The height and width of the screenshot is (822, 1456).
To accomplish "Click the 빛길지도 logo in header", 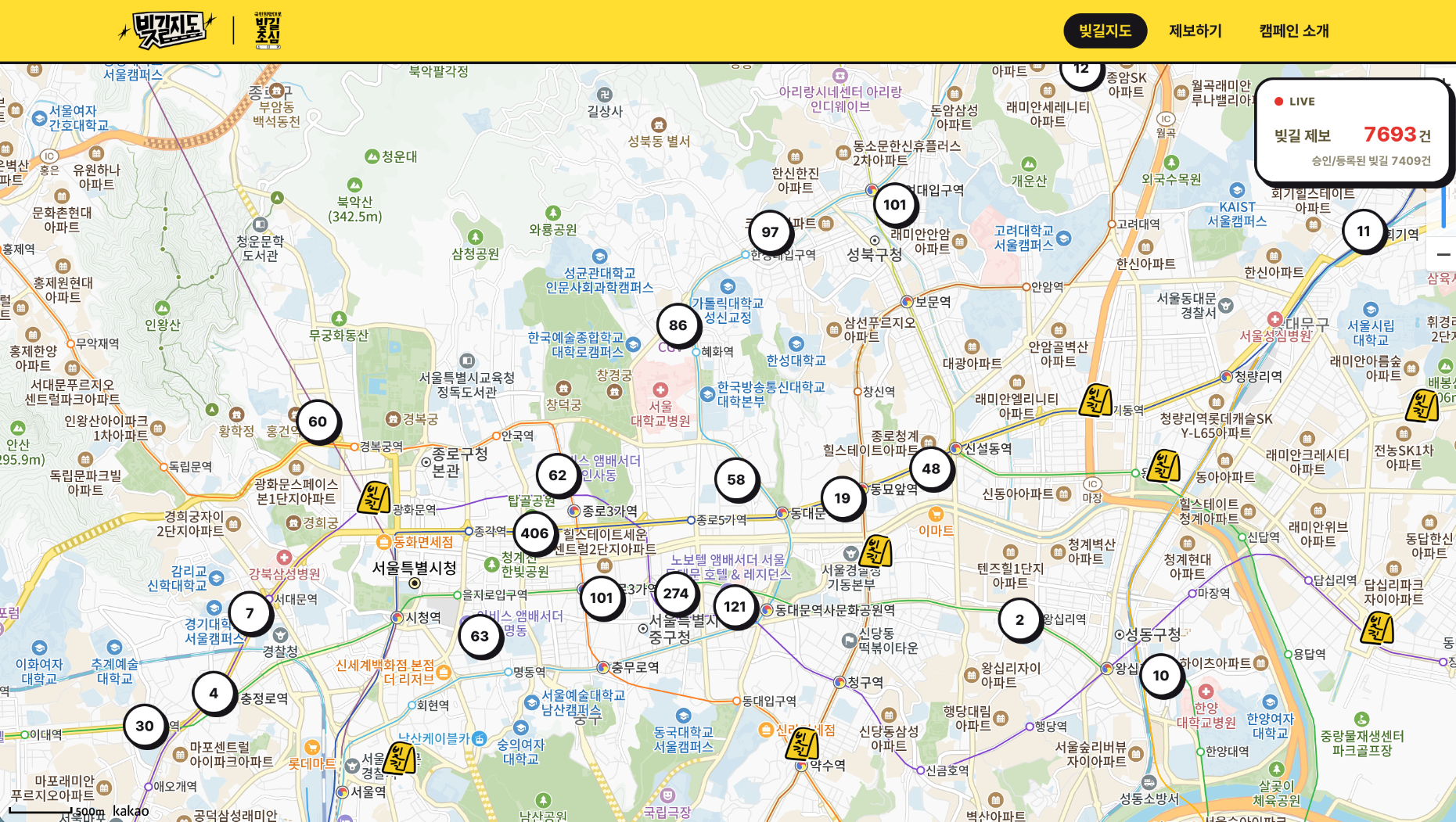I will click(166, 30).
